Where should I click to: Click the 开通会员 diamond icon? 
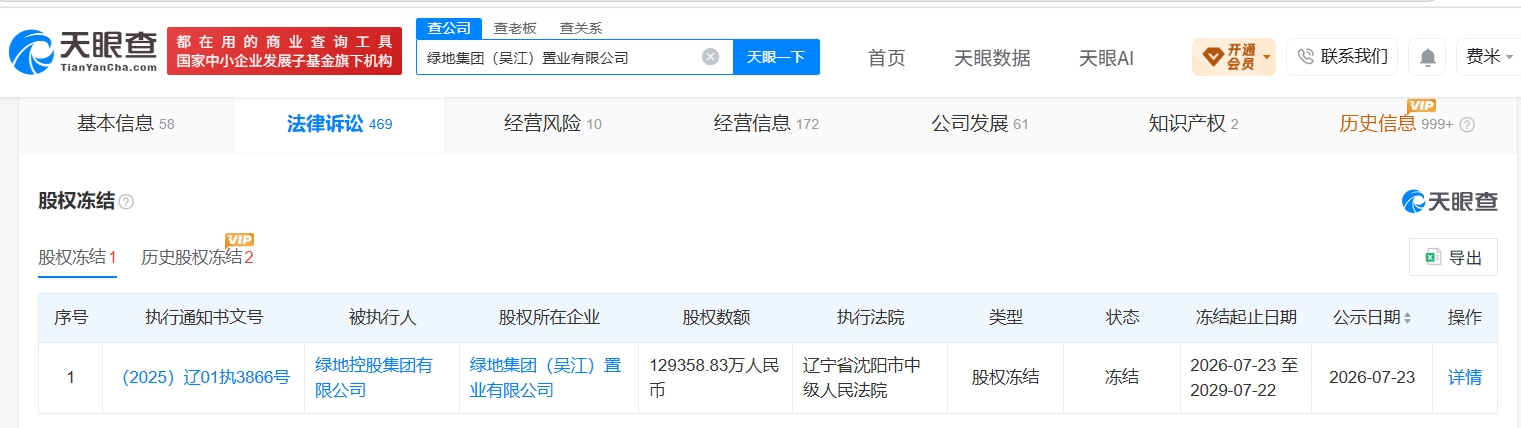tap(1212, 57)
